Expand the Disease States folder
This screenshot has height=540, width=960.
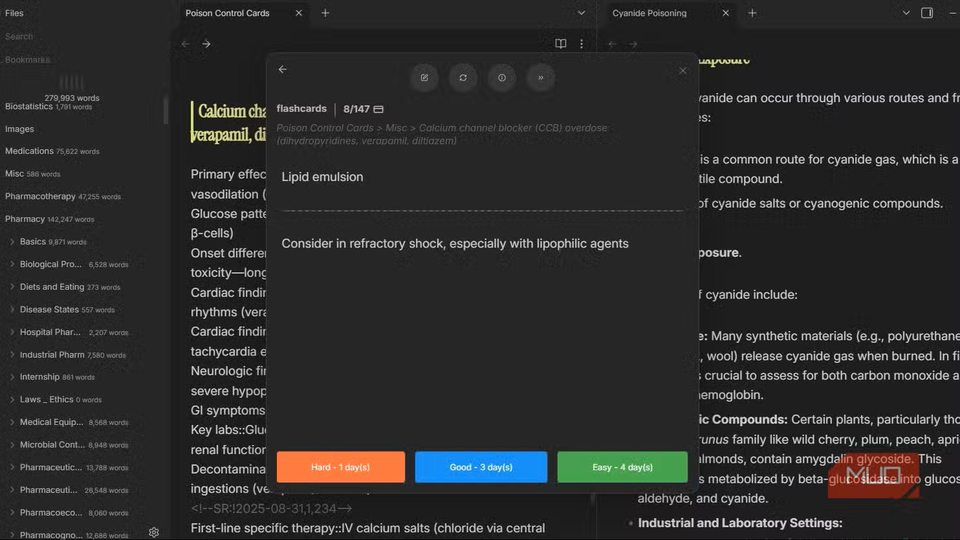coord(12,310)
